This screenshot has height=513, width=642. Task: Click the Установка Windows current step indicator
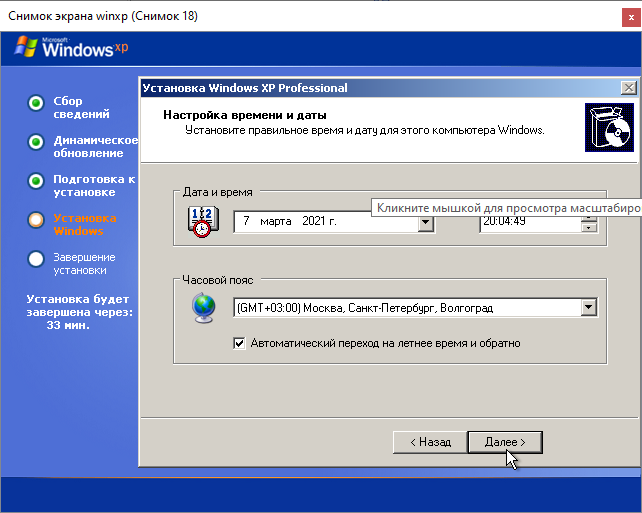(36, 220)
